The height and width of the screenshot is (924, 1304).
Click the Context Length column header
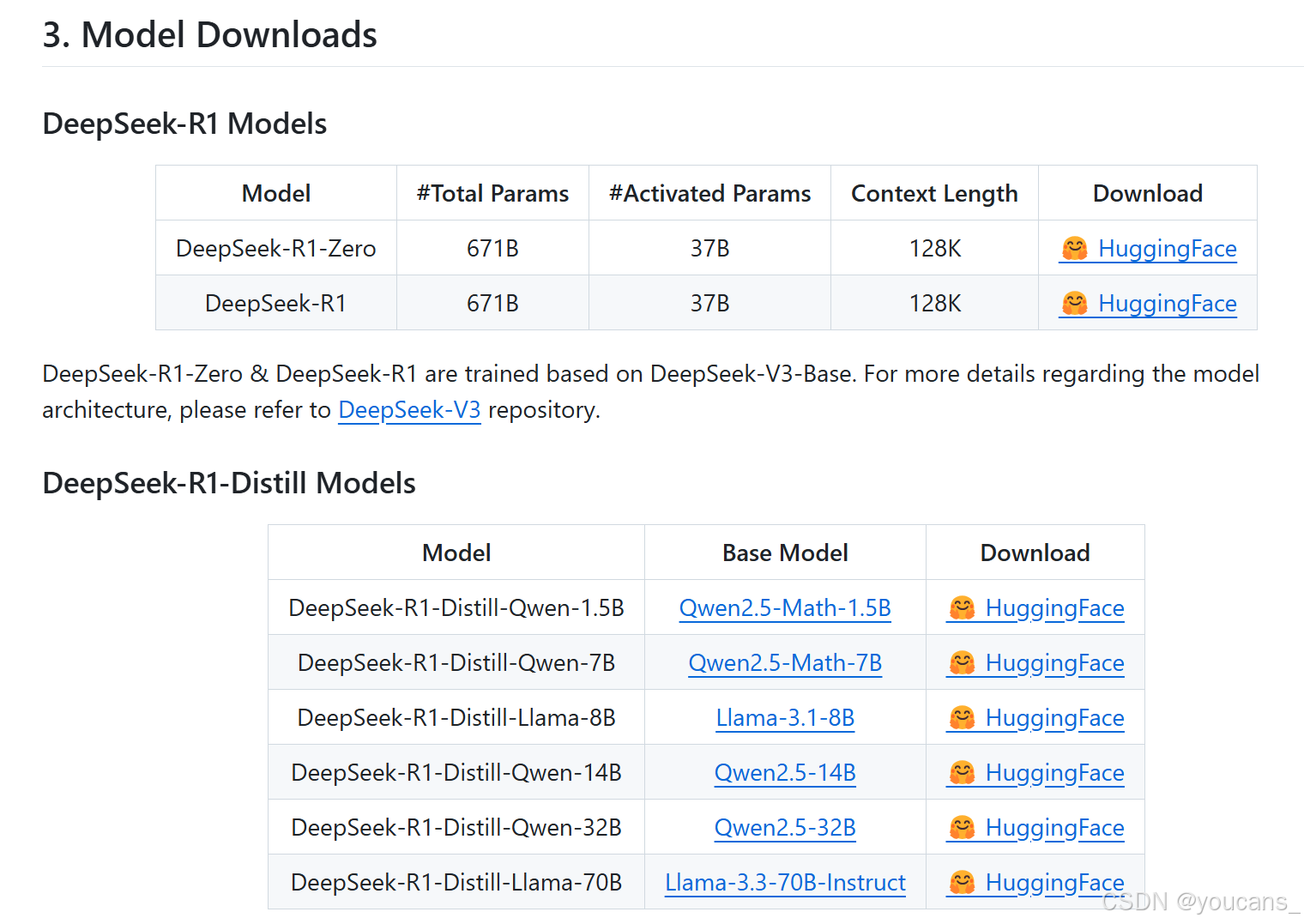coord(934,193)
